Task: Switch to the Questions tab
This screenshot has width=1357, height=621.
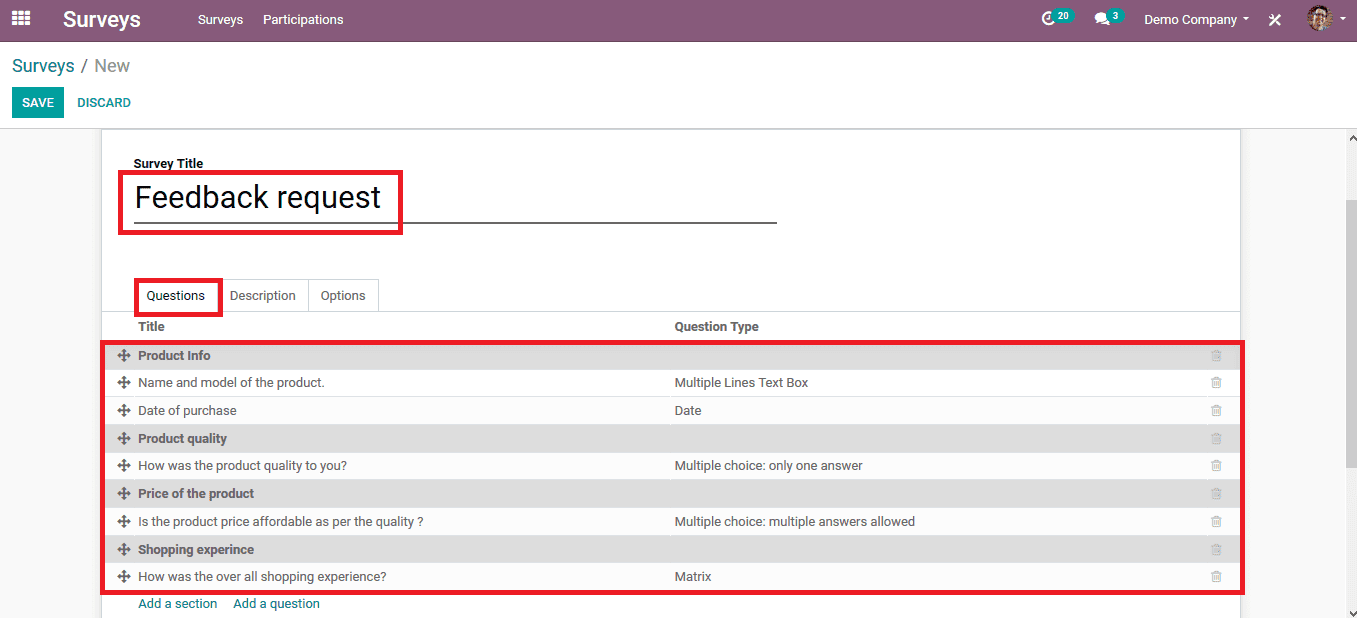Action: pos(176,296)
